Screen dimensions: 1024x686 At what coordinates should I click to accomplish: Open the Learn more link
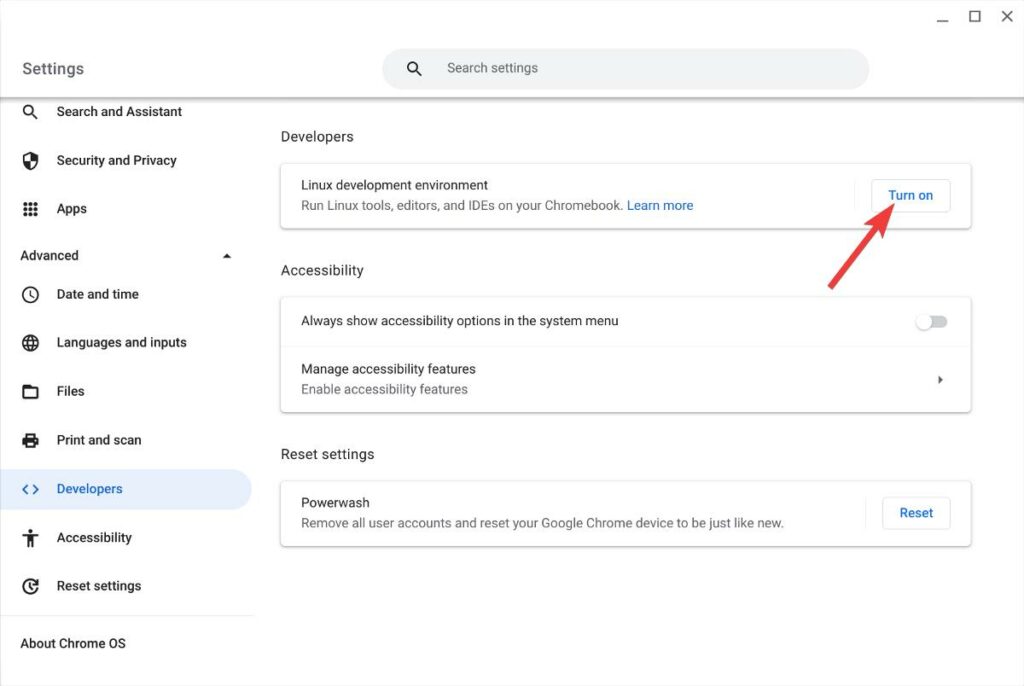[660, 204]
